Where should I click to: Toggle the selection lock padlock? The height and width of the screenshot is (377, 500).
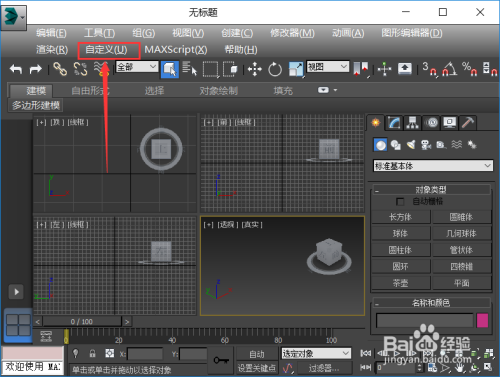pyautogui.click(x=93, y=353)
